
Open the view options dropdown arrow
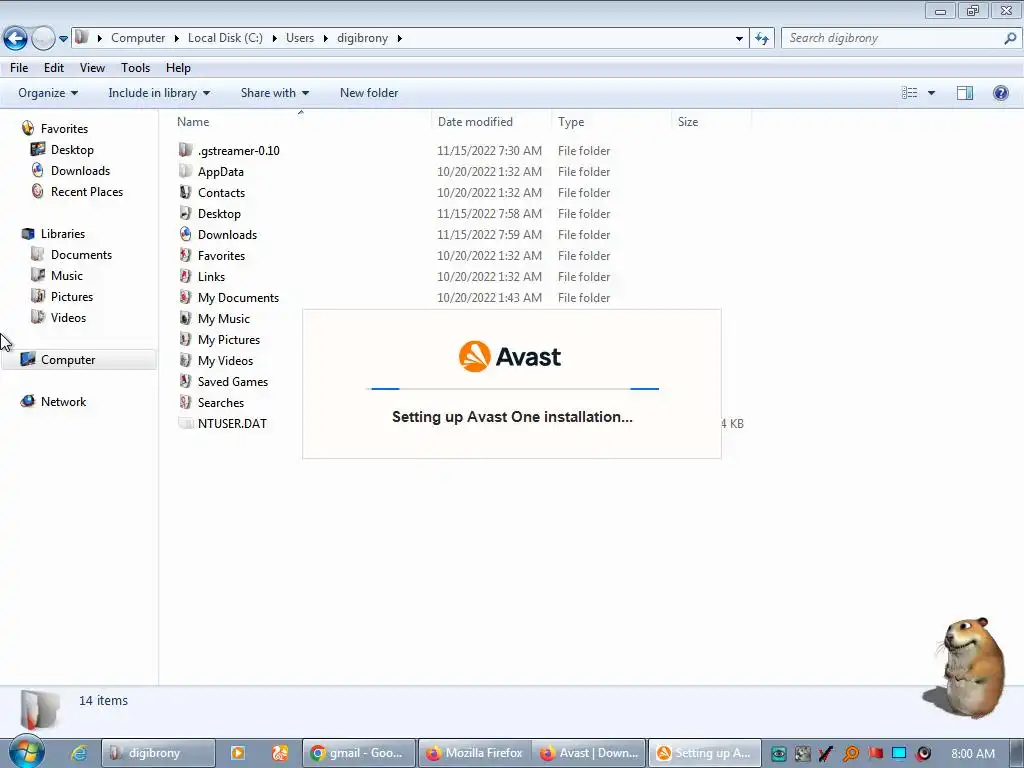(x=931, y=93)
